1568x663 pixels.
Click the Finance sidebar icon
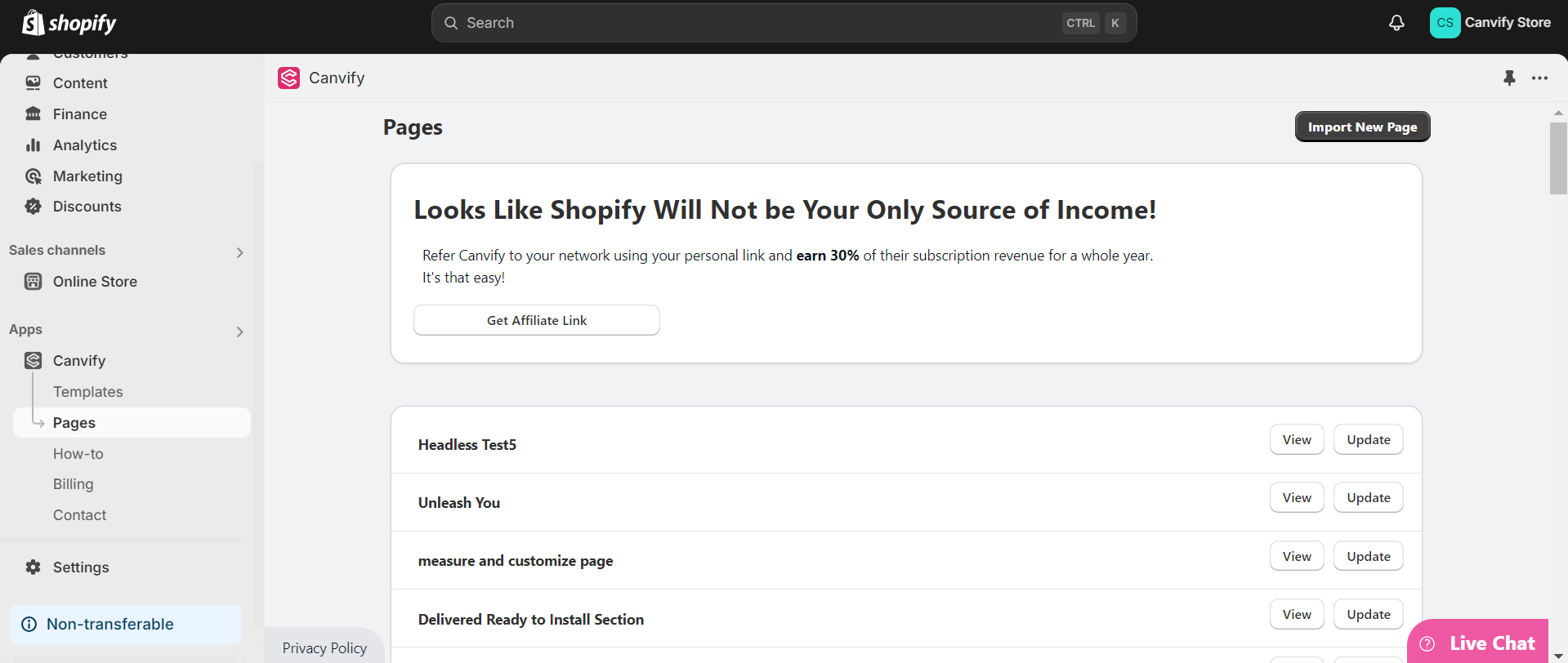33,114
